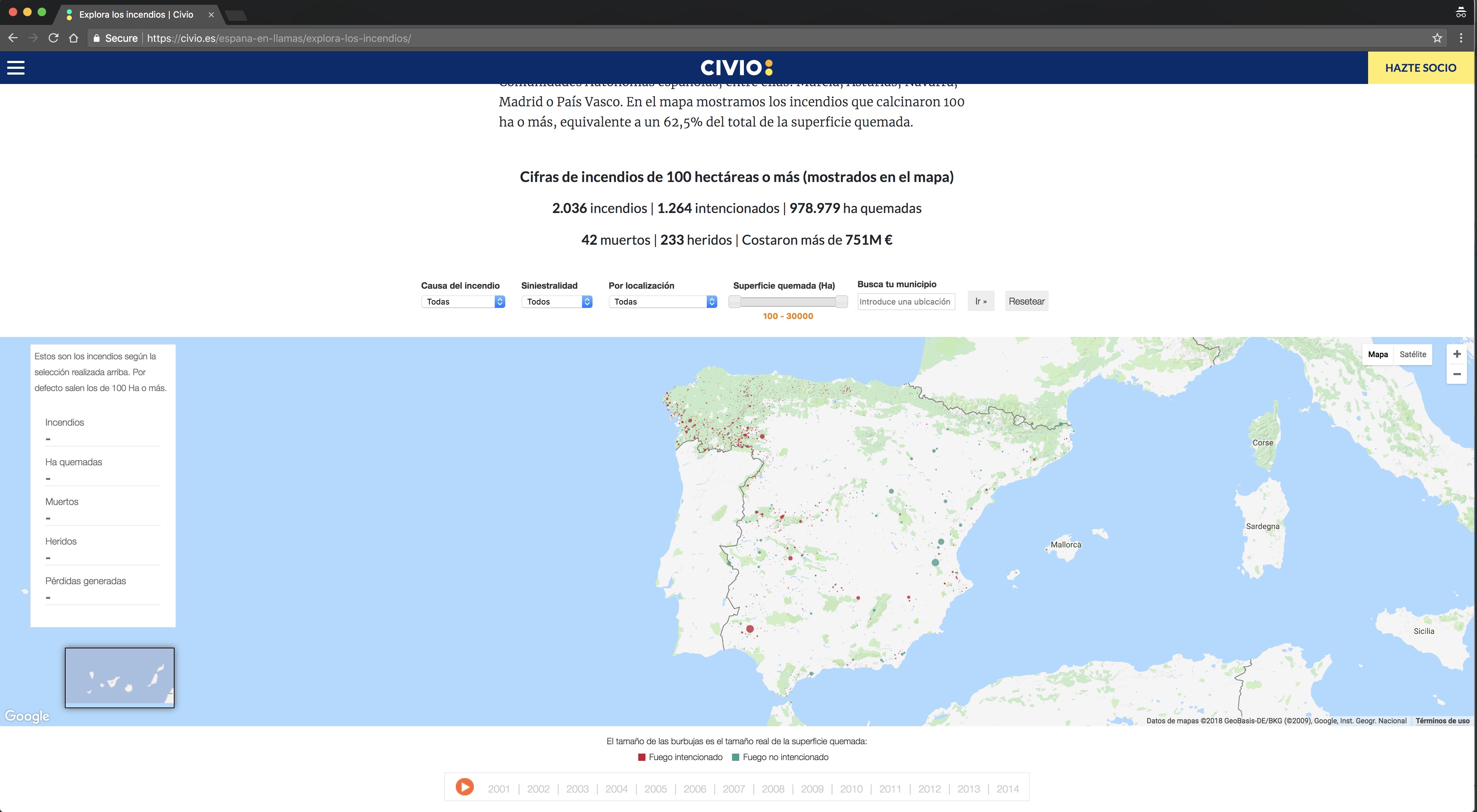Click the 'Ha quemadas' stat label

pos(74,462)
